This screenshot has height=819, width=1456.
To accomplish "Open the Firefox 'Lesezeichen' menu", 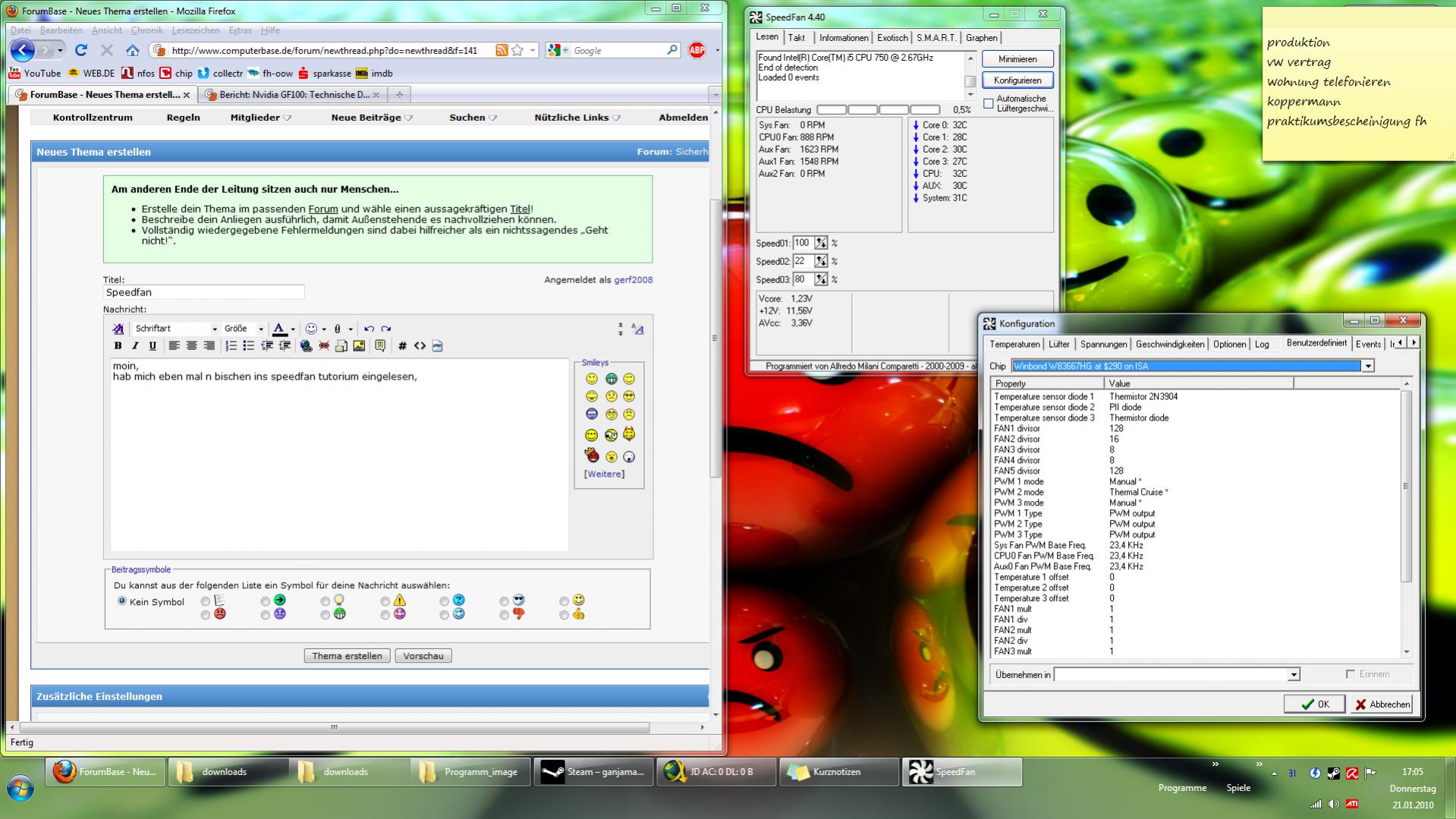I will click(x=196, y=30).
